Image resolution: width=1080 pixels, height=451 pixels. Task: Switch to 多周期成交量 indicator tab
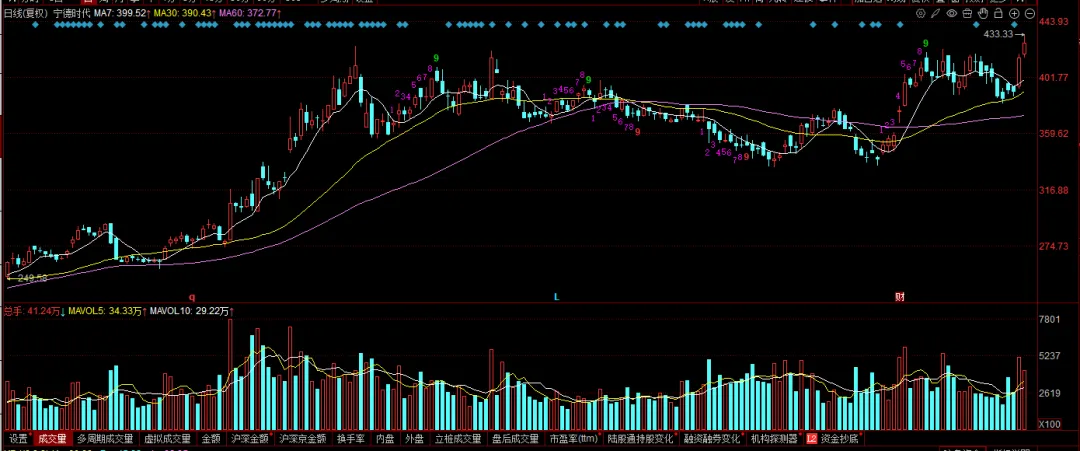105,438
